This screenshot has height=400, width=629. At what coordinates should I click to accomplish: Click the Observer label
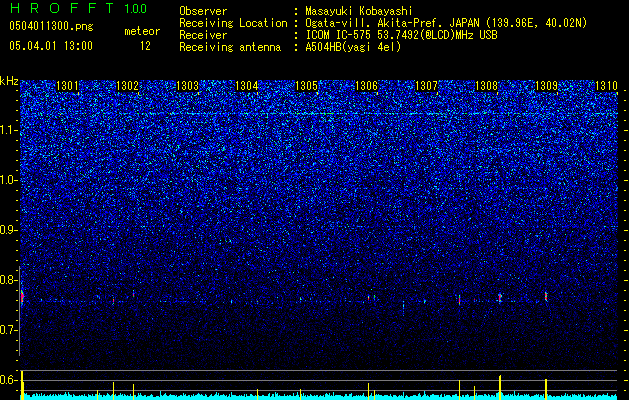(x=203, y=12)
